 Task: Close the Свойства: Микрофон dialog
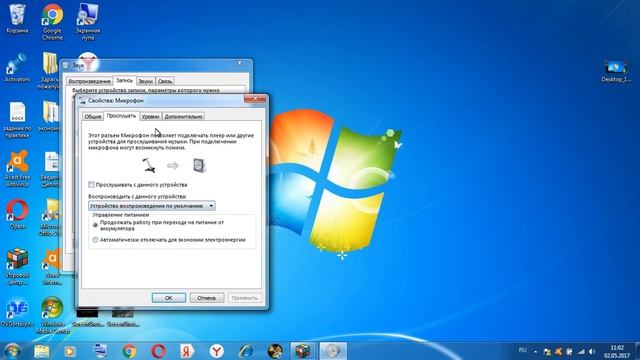tap(255, 99)
